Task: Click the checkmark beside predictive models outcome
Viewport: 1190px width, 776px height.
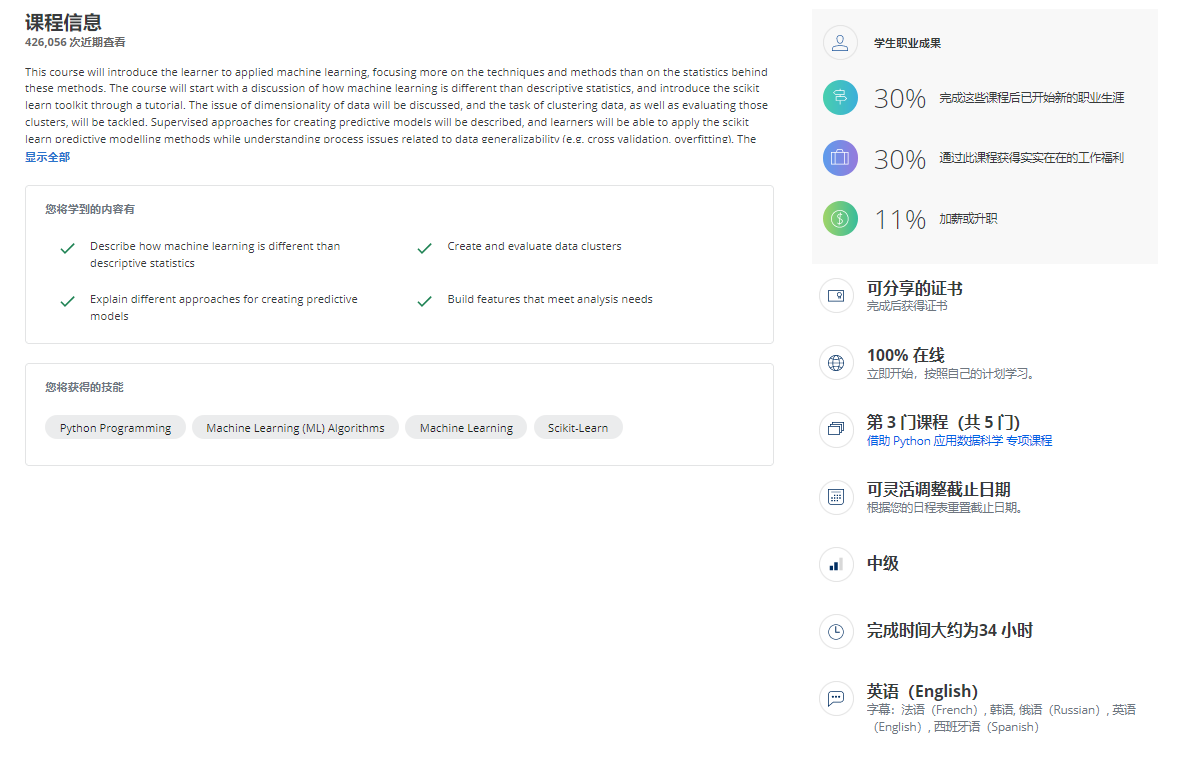Action: (x=66, y=300)
